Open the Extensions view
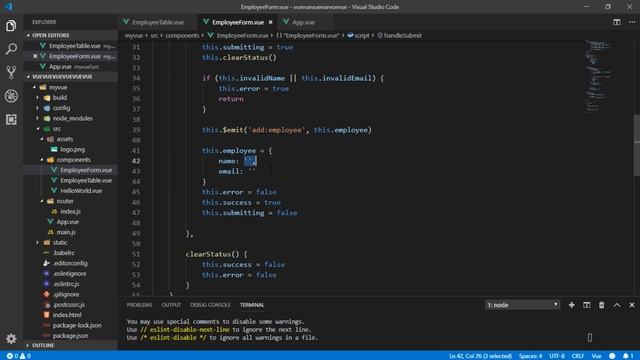Viewport: 640px width, 360px height. pyautogui.click(x=11, y=120)
